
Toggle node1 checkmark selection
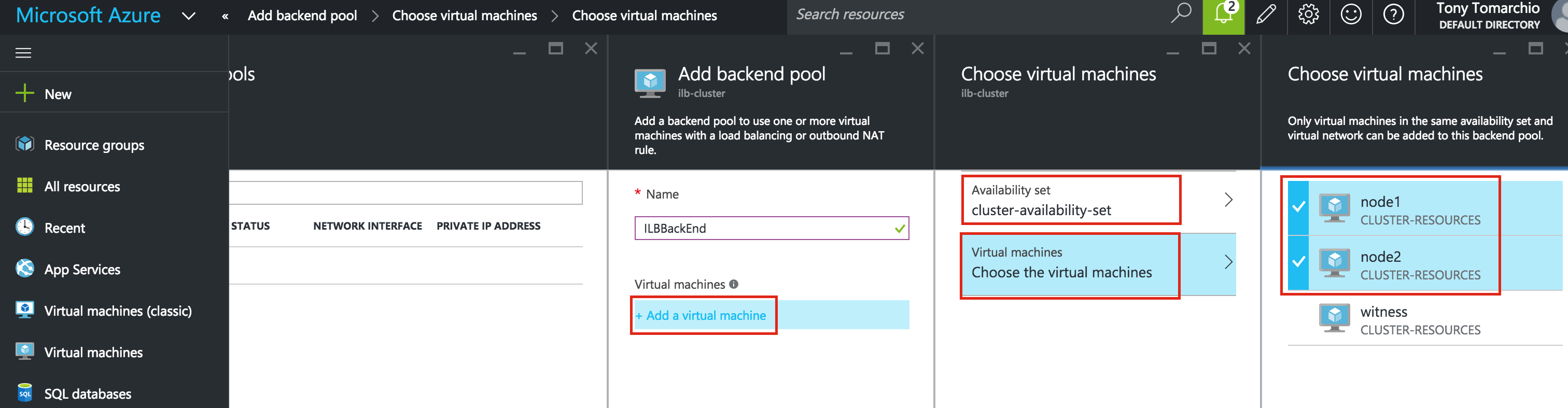coord(1298,207)
